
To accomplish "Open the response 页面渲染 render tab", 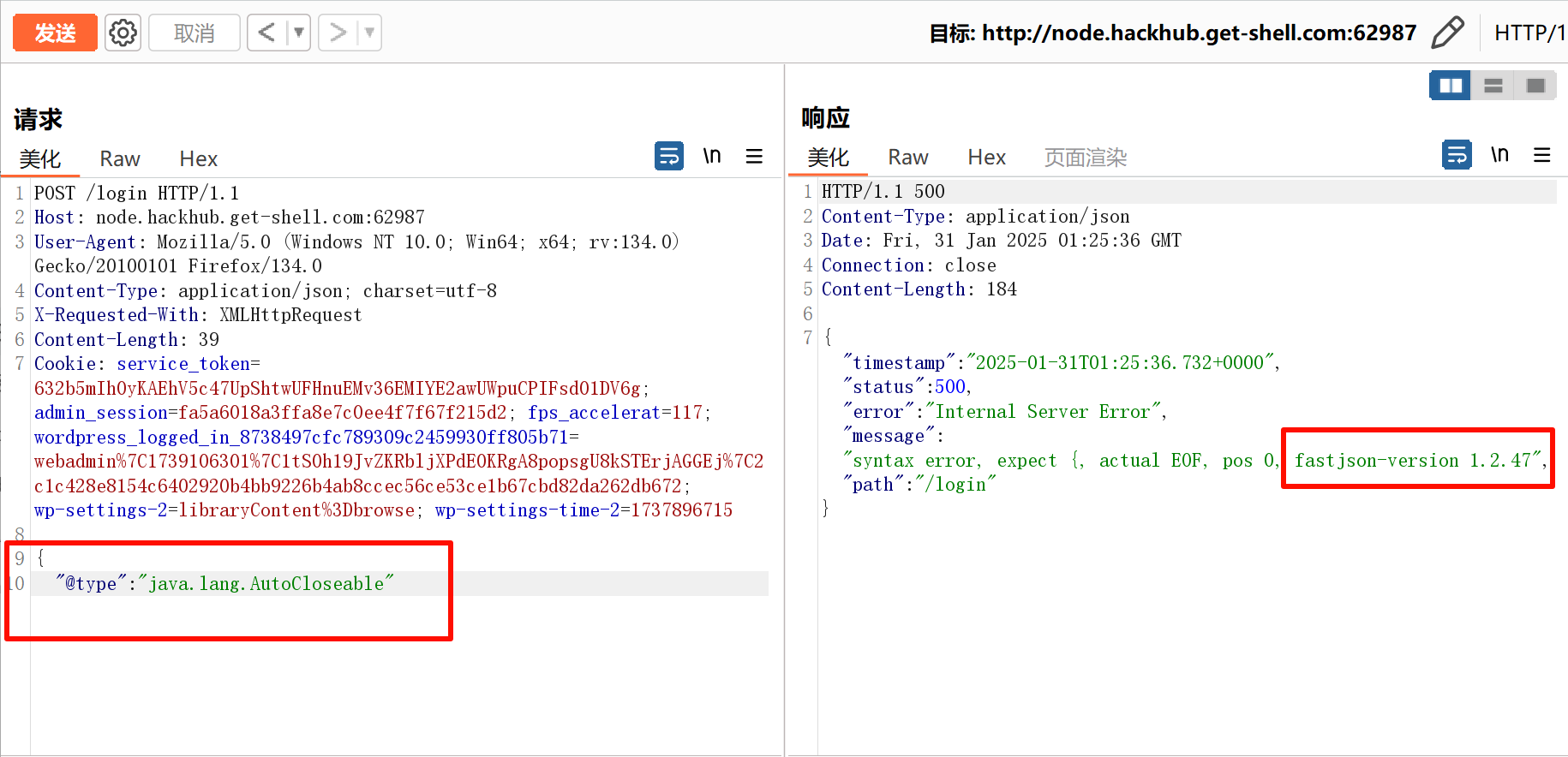I will [1085, 158].
